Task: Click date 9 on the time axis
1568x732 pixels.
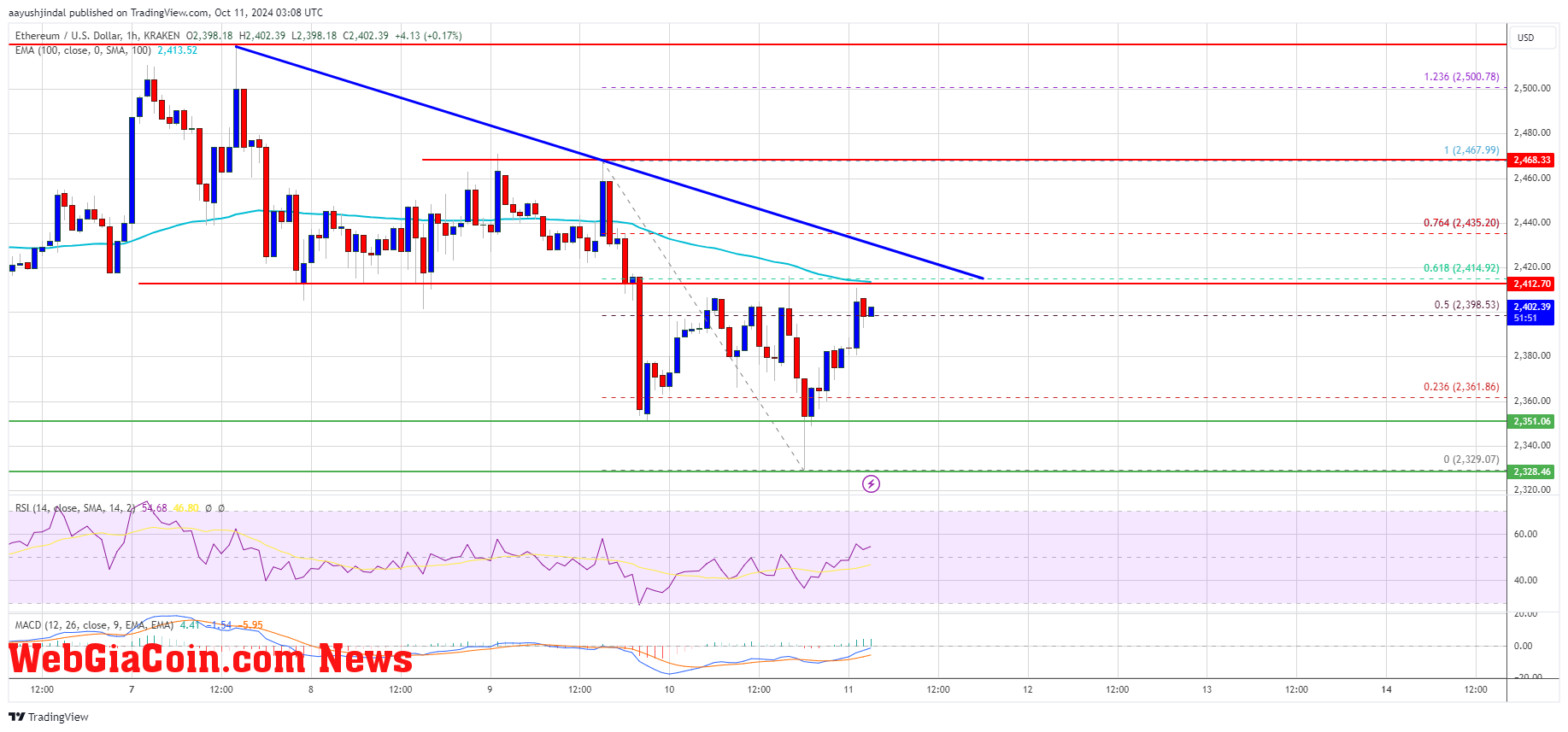Action: pyautogui.click(x=490, y=689)
